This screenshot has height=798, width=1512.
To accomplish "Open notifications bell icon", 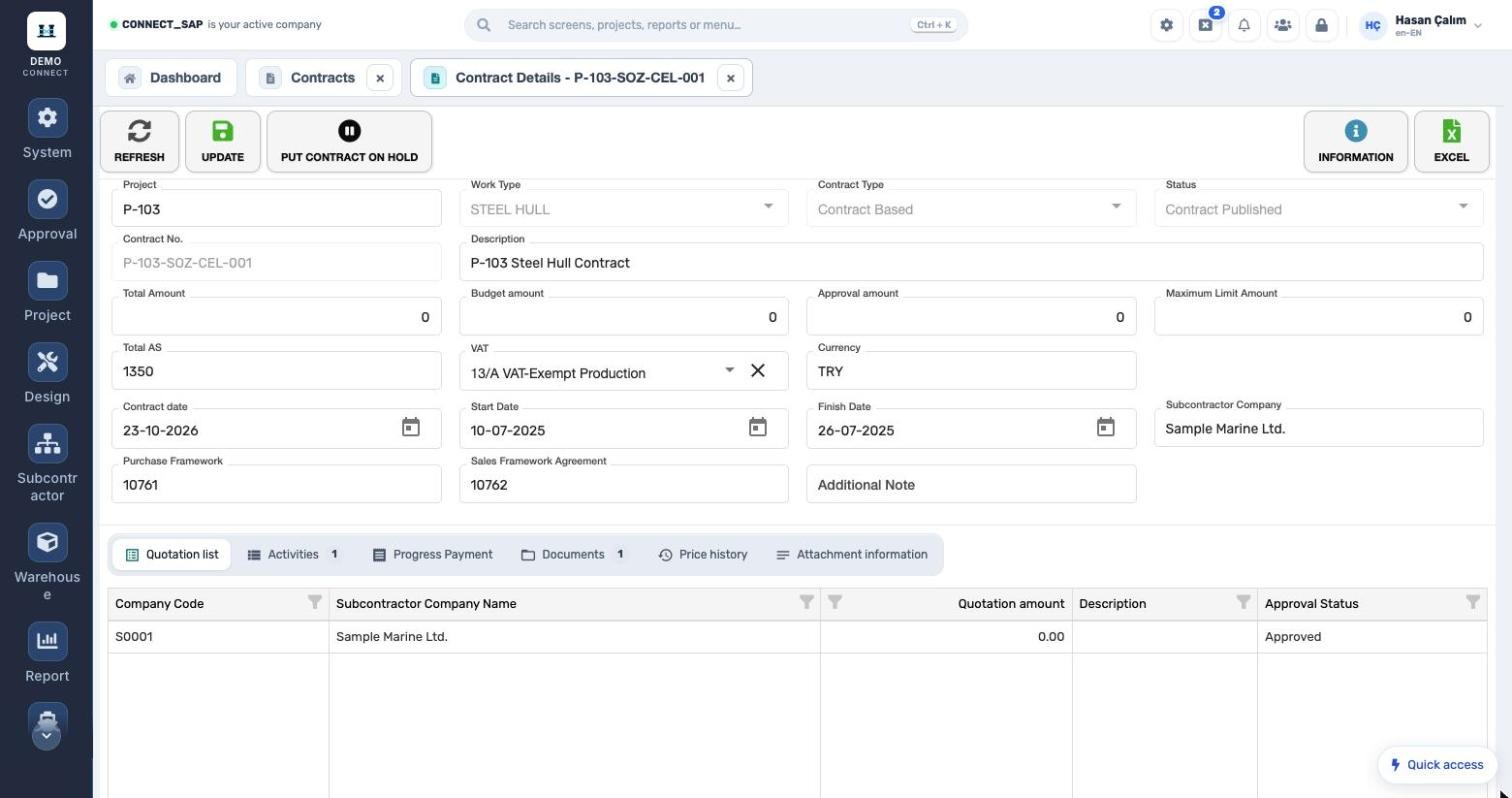I will [x=1244, y=25].
